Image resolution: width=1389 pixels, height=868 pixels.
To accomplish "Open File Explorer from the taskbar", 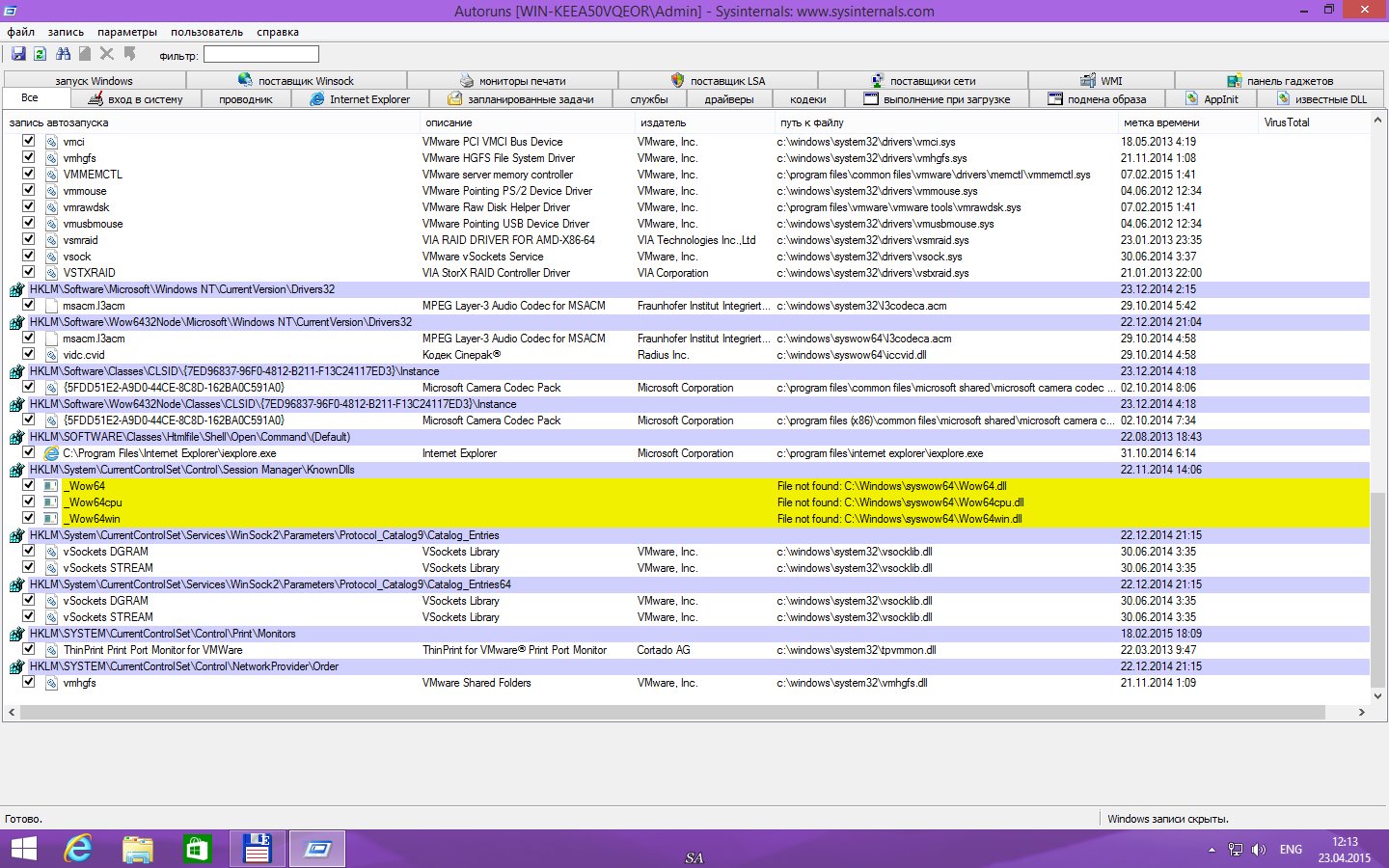I will pyautogui.click(x=138, y=849).
